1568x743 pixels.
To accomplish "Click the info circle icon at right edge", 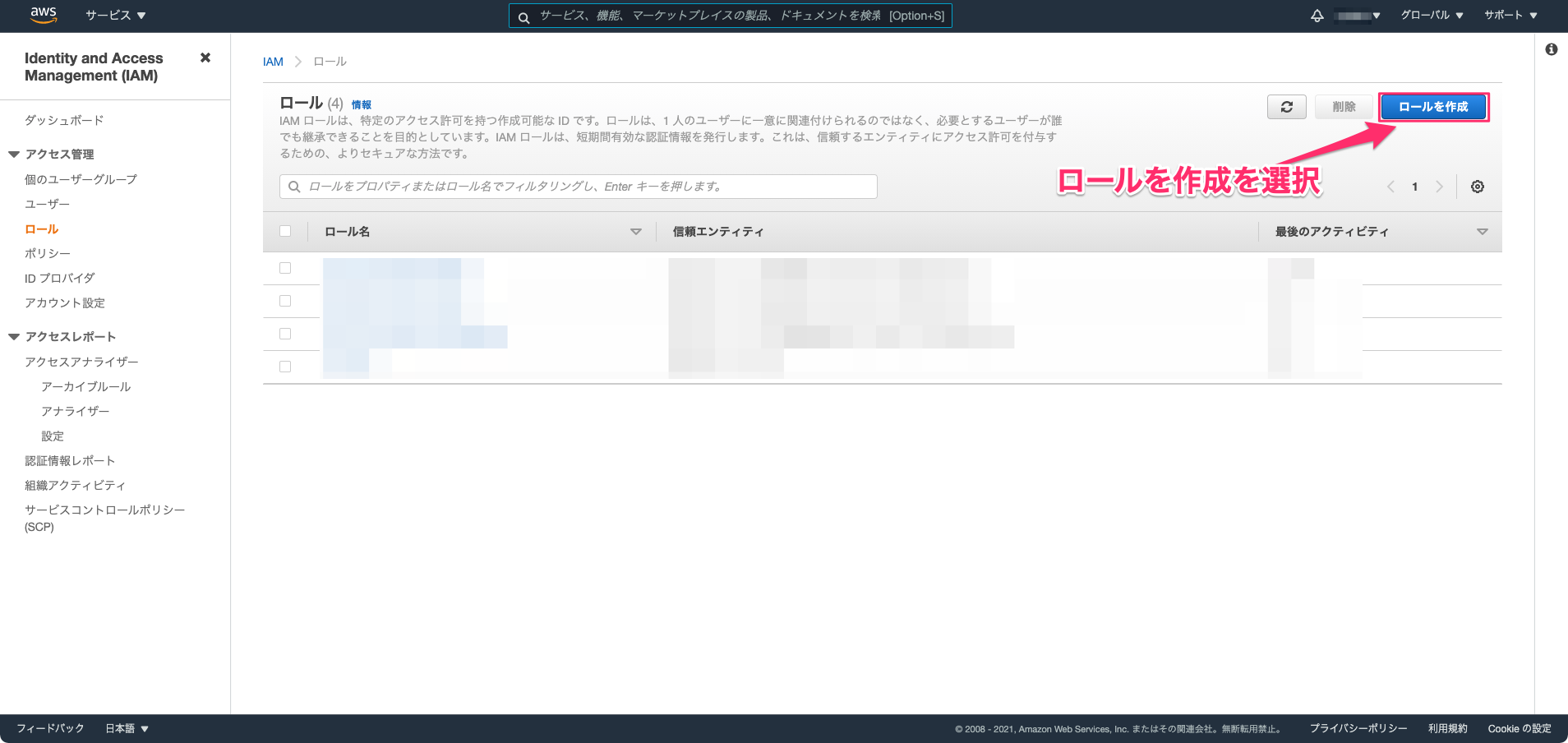I will tap(1551, 49).
